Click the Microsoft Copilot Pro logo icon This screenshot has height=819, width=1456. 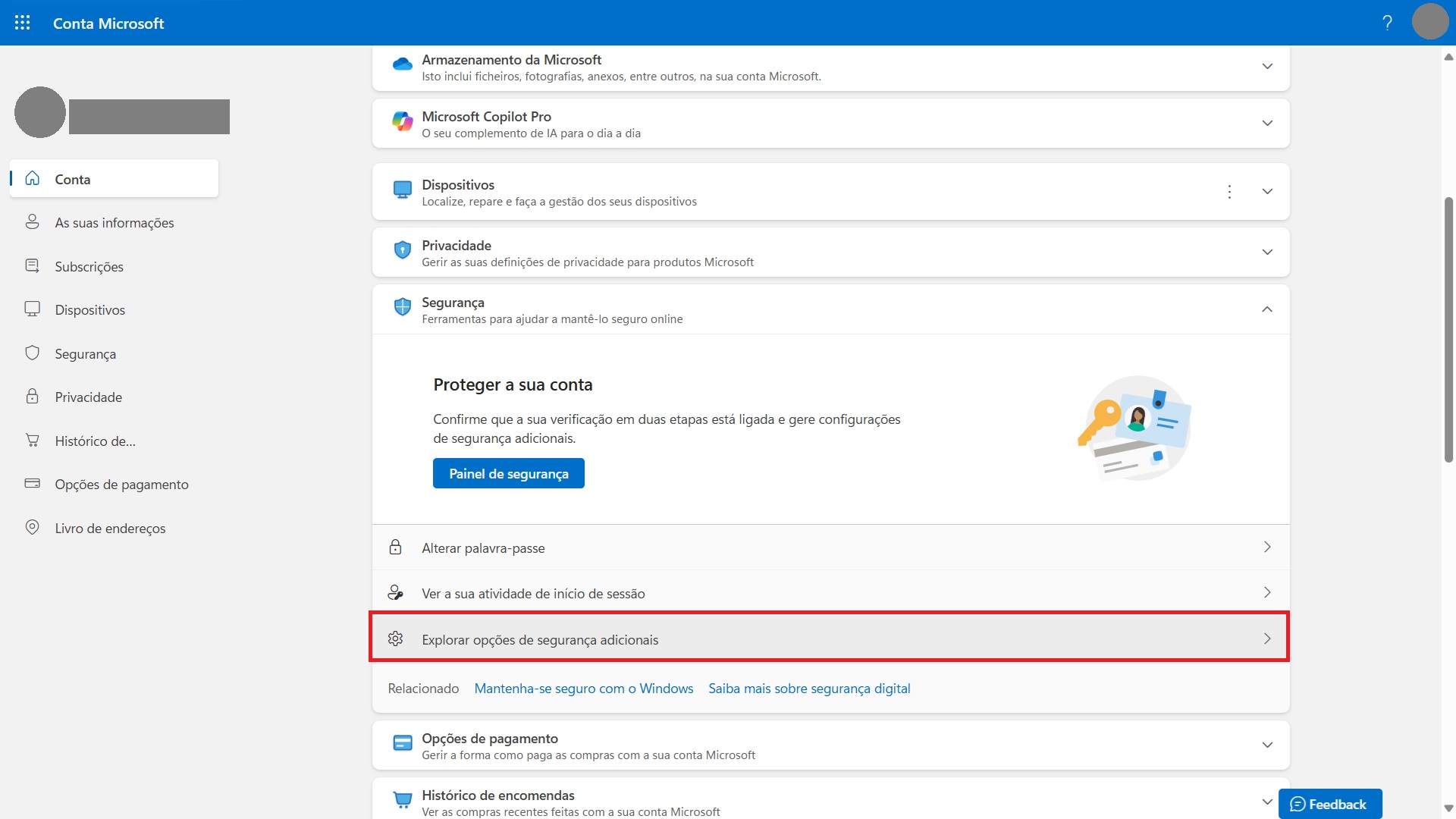click(x=403, y=121)
